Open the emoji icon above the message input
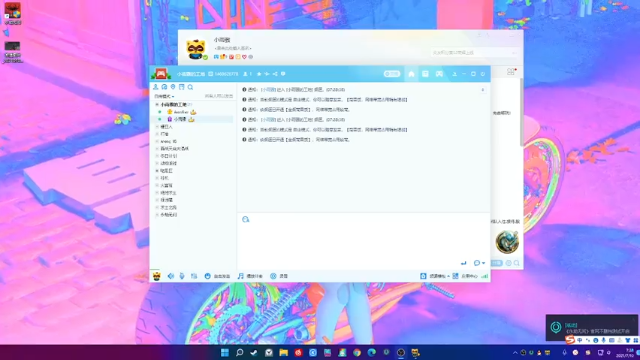Viewport: 640px width, 360px height. click(245, 220)
